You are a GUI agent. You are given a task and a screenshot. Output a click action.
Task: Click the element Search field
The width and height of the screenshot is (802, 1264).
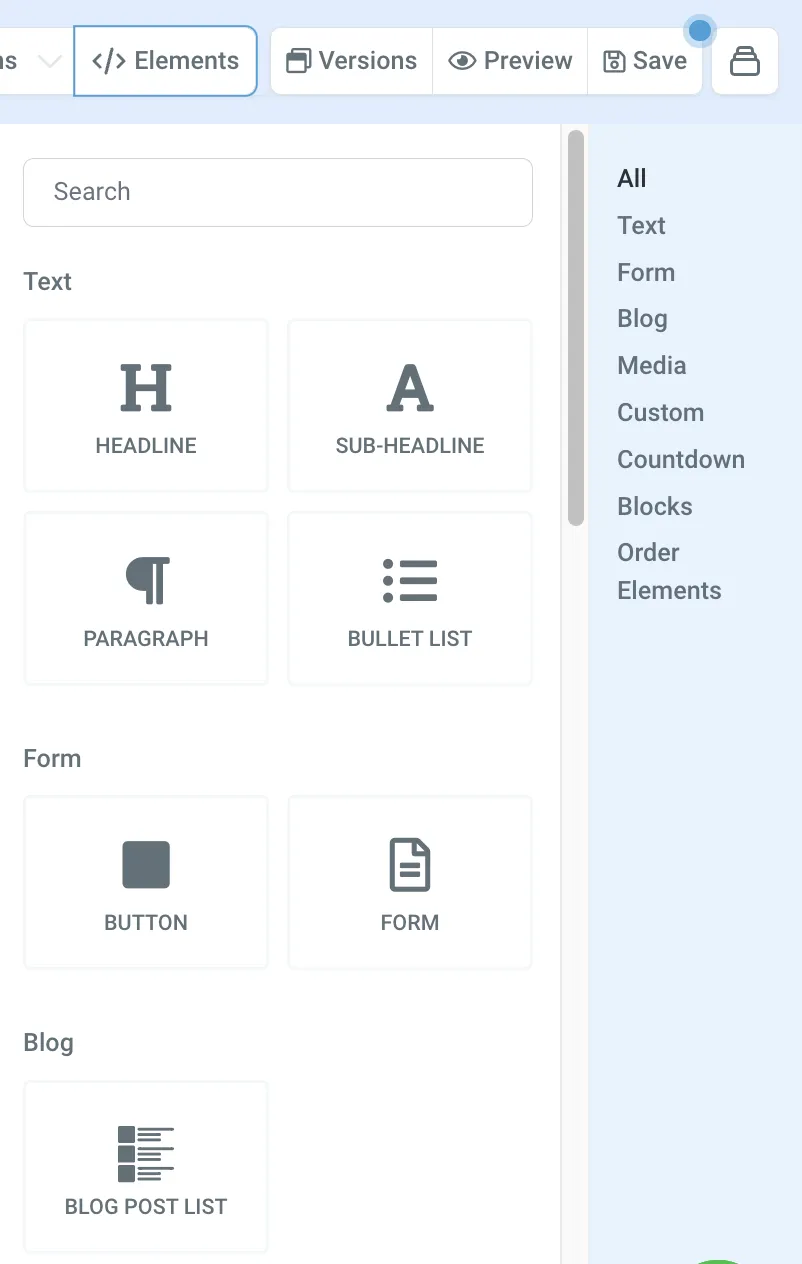click(x=278, y=192)
